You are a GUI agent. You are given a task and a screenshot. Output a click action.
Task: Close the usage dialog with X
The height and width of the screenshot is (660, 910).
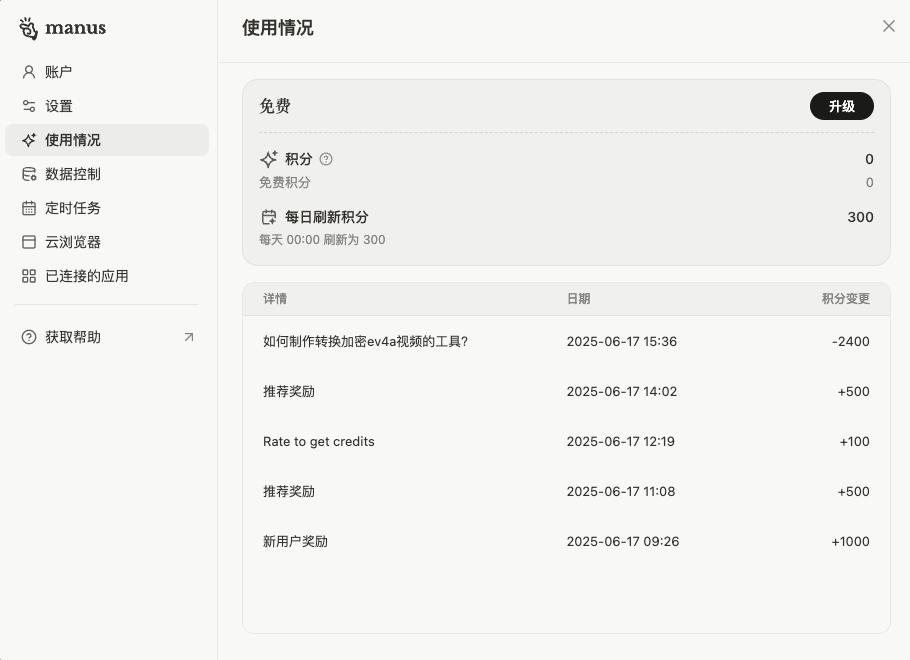click(x=889, y=26)
